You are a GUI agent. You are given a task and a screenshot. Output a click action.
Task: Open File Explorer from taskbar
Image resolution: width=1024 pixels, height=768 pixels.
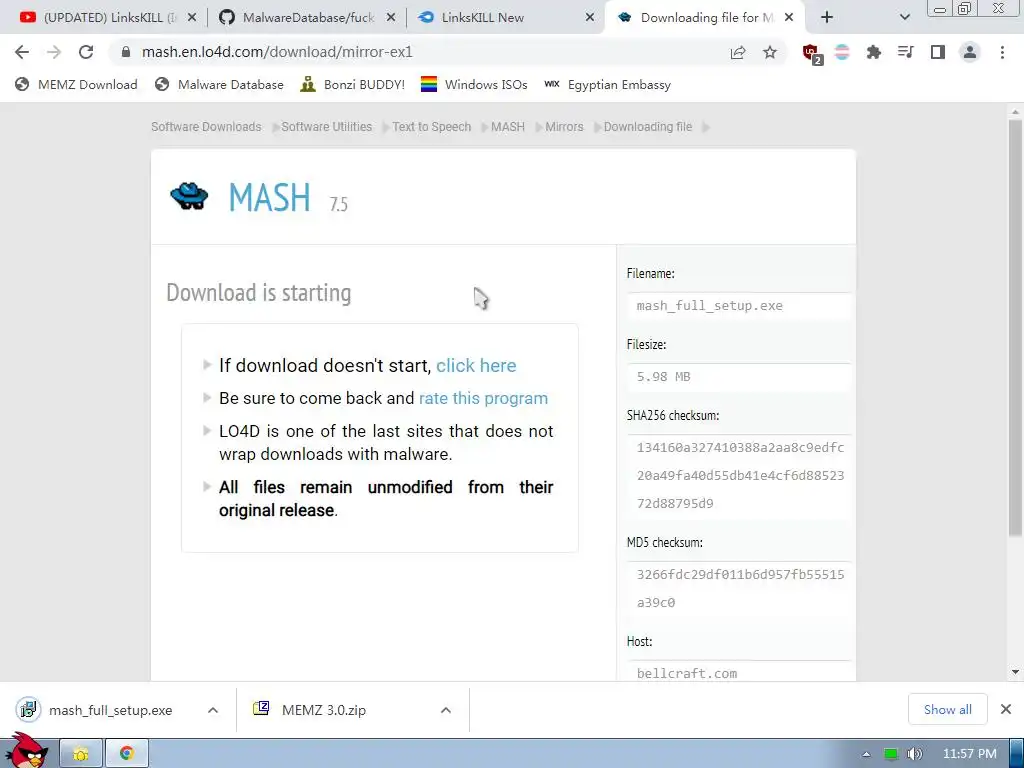(81, 754)
